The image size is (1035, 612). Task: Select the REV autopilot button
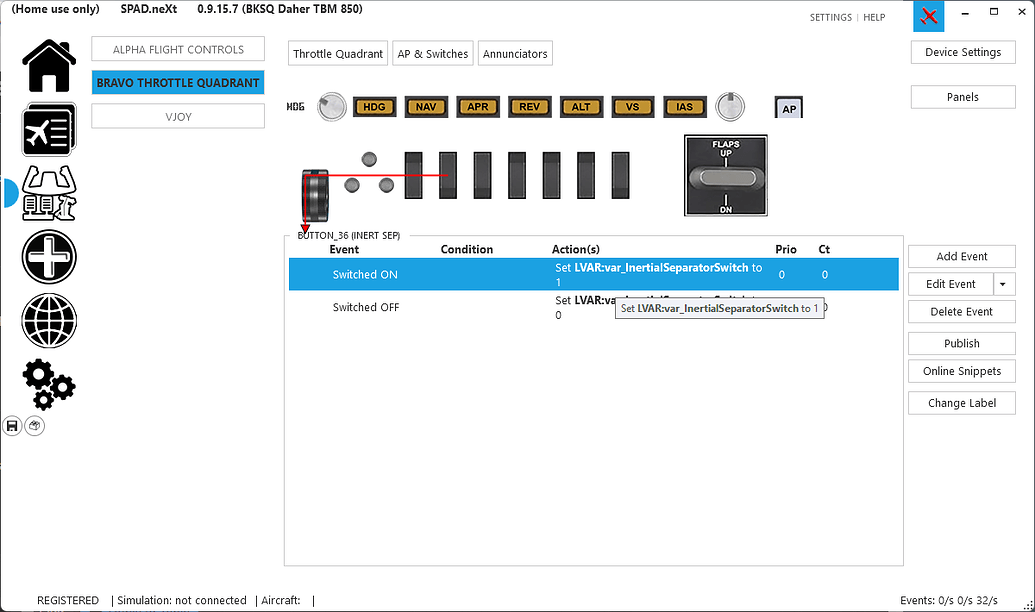(x=529, y=107)
